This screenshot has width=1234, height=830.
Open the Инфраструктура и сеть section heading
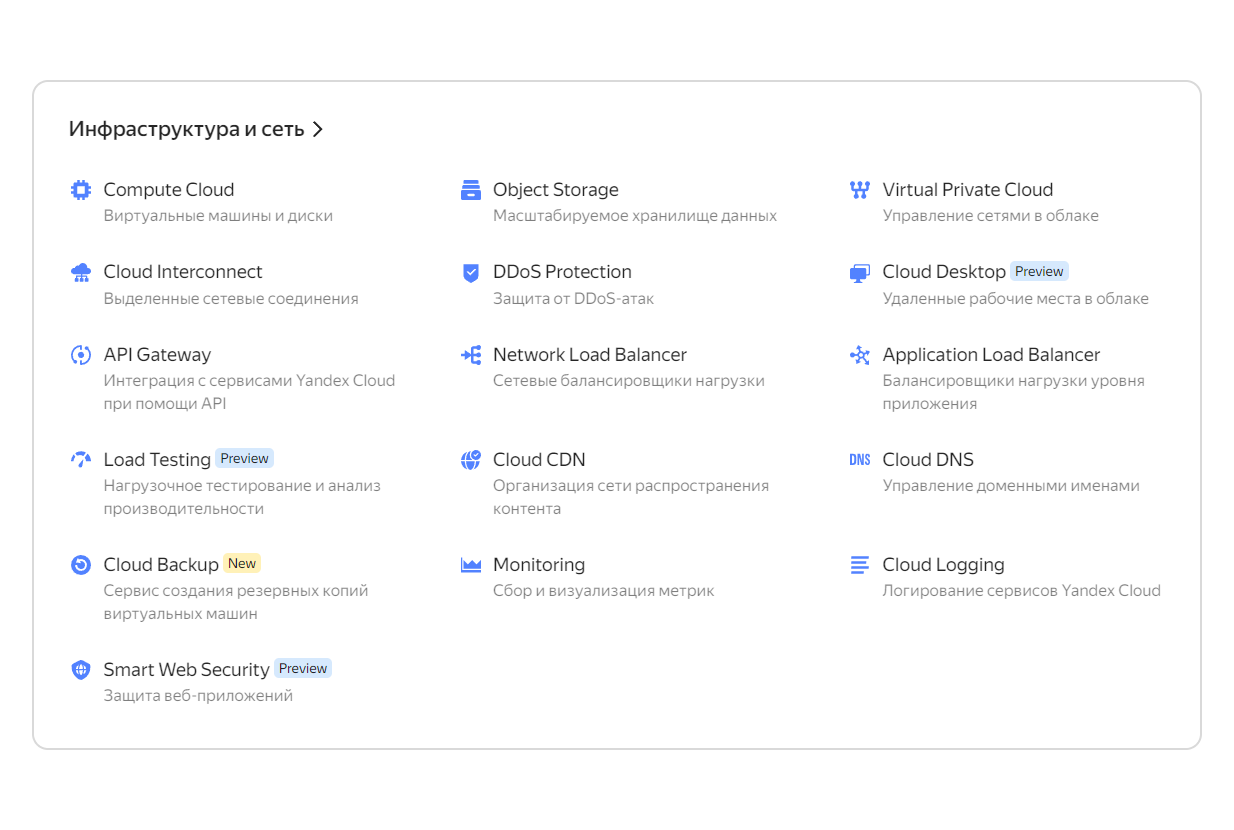click(x=186, y=129)
